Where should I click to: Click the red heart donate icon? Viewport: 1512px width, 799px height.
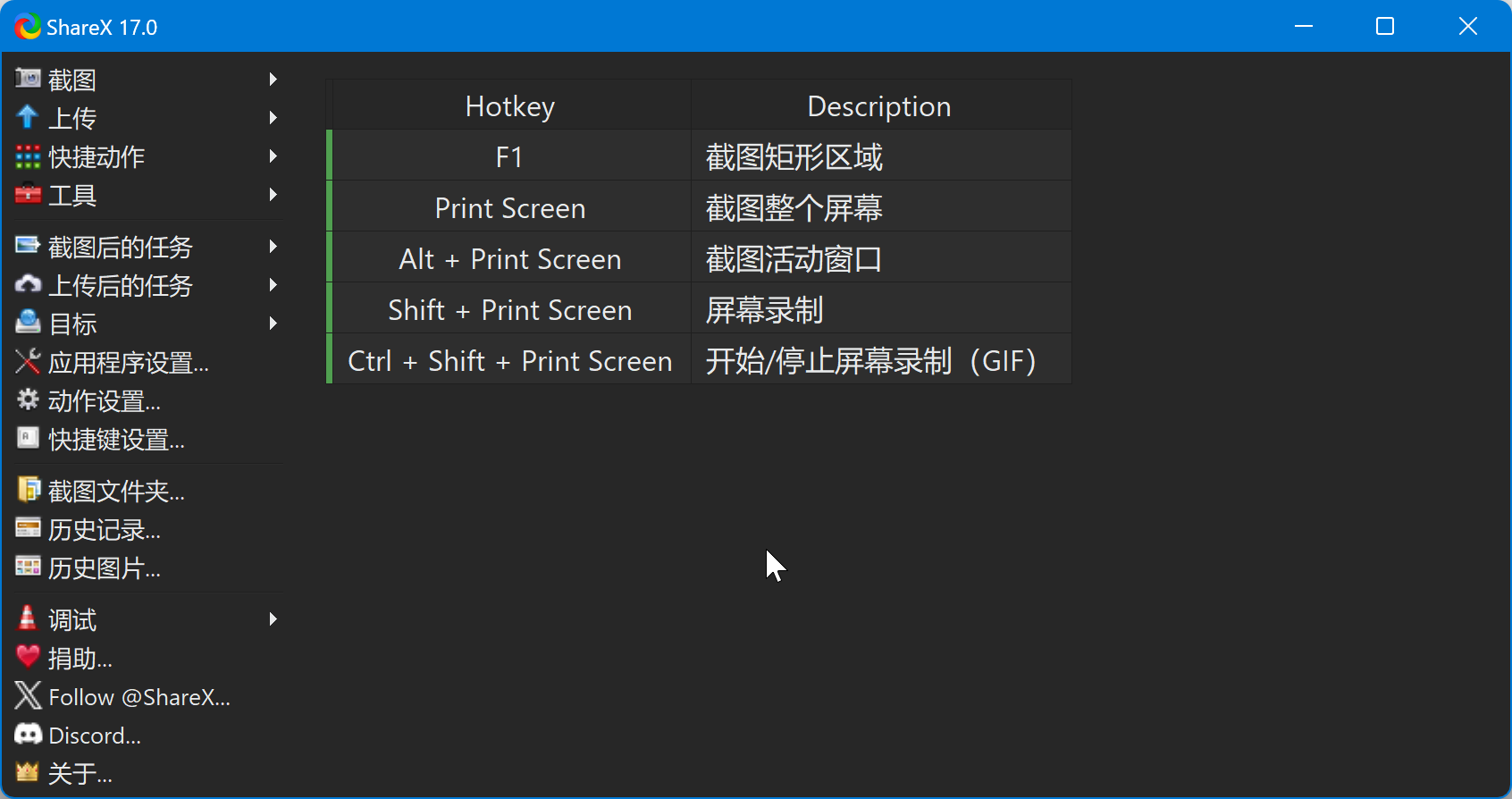28,657
